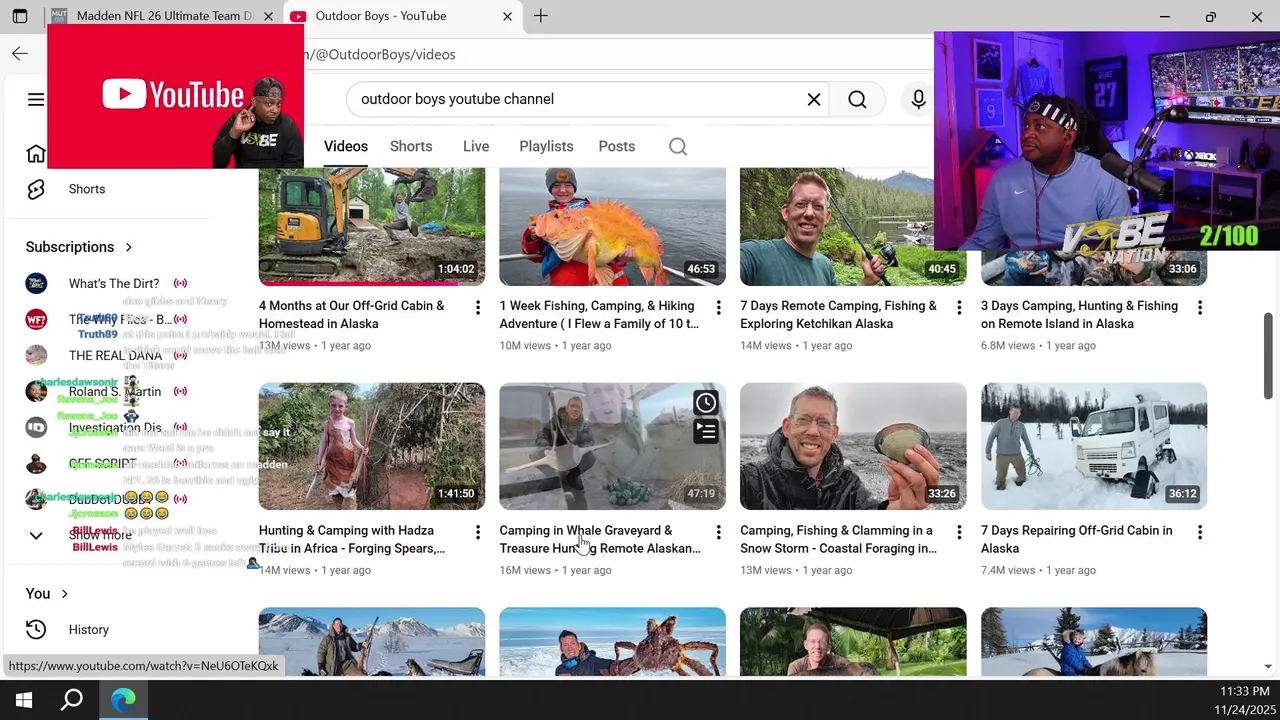Add Whale Graveyard video to Watch Later
The height and width of the screenshot is (720, 1280).
(706, 403)
